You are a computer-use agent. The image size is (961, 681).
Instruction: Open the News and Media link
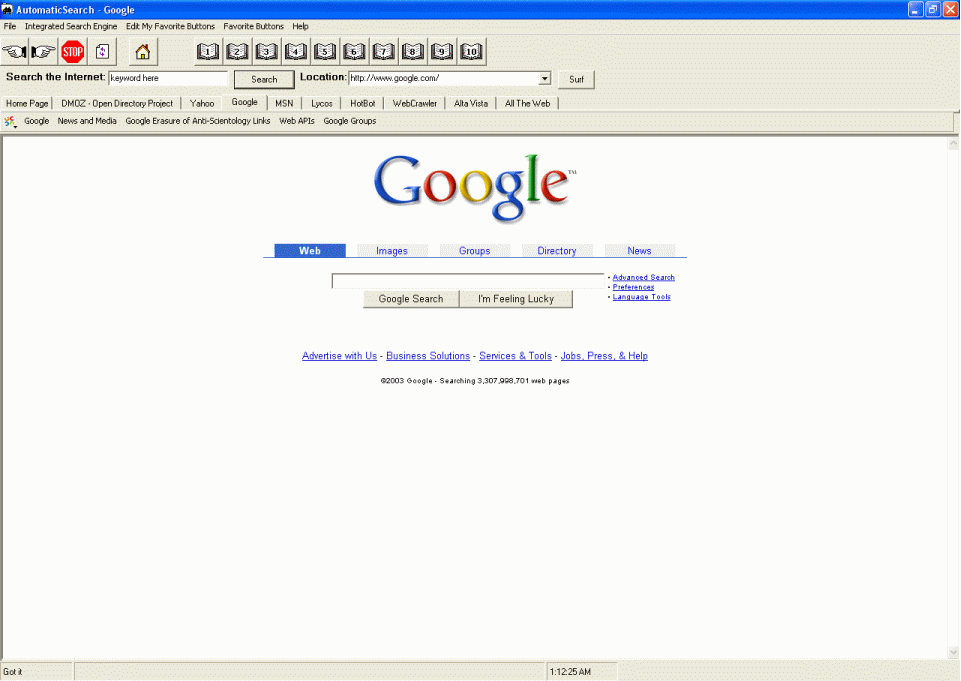[x=87, y=121]
